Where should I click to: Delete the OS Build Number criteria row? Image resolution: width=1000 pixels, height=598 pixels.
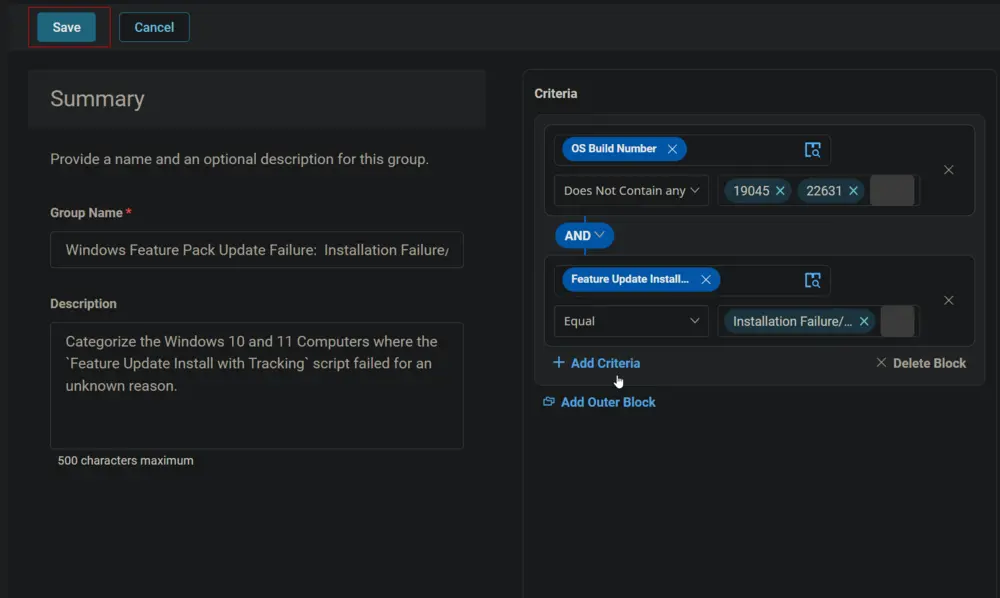pyautogui.click(x=948, y=170)
